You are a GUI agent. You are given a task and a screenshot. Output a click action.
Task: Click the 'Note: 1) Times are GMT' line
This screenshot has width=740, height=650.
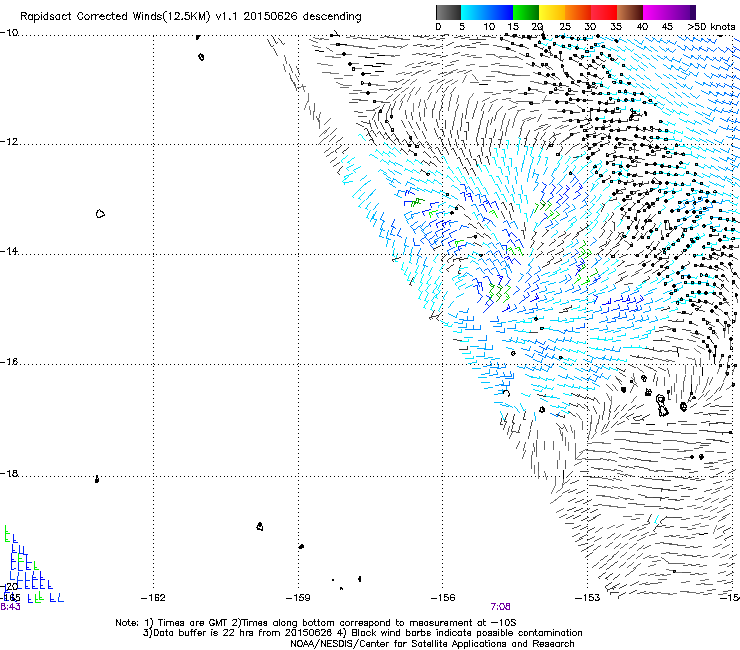316,623
